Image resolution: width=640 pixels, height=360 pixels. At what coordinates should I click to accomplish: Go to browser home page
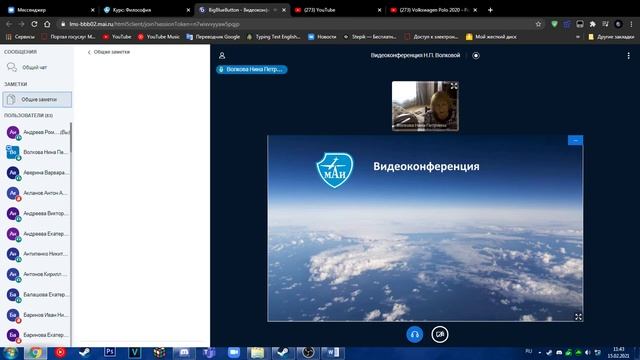[47, 24]
